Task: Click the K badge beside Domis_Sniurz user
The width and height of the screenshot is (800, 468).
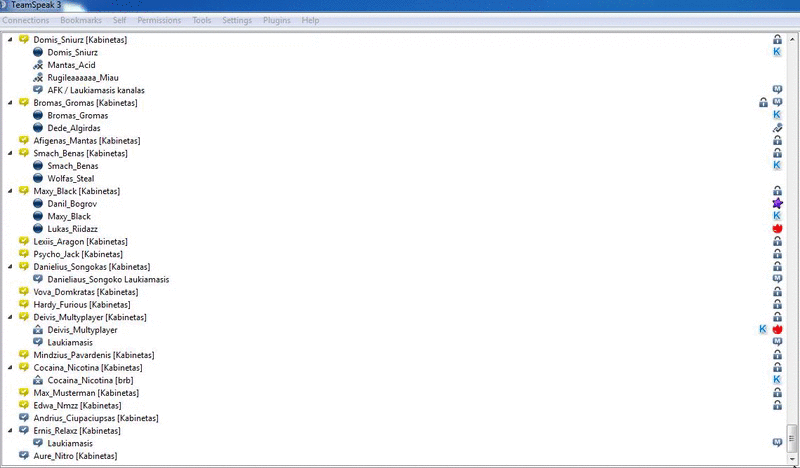Action: [x=777, y=52]
